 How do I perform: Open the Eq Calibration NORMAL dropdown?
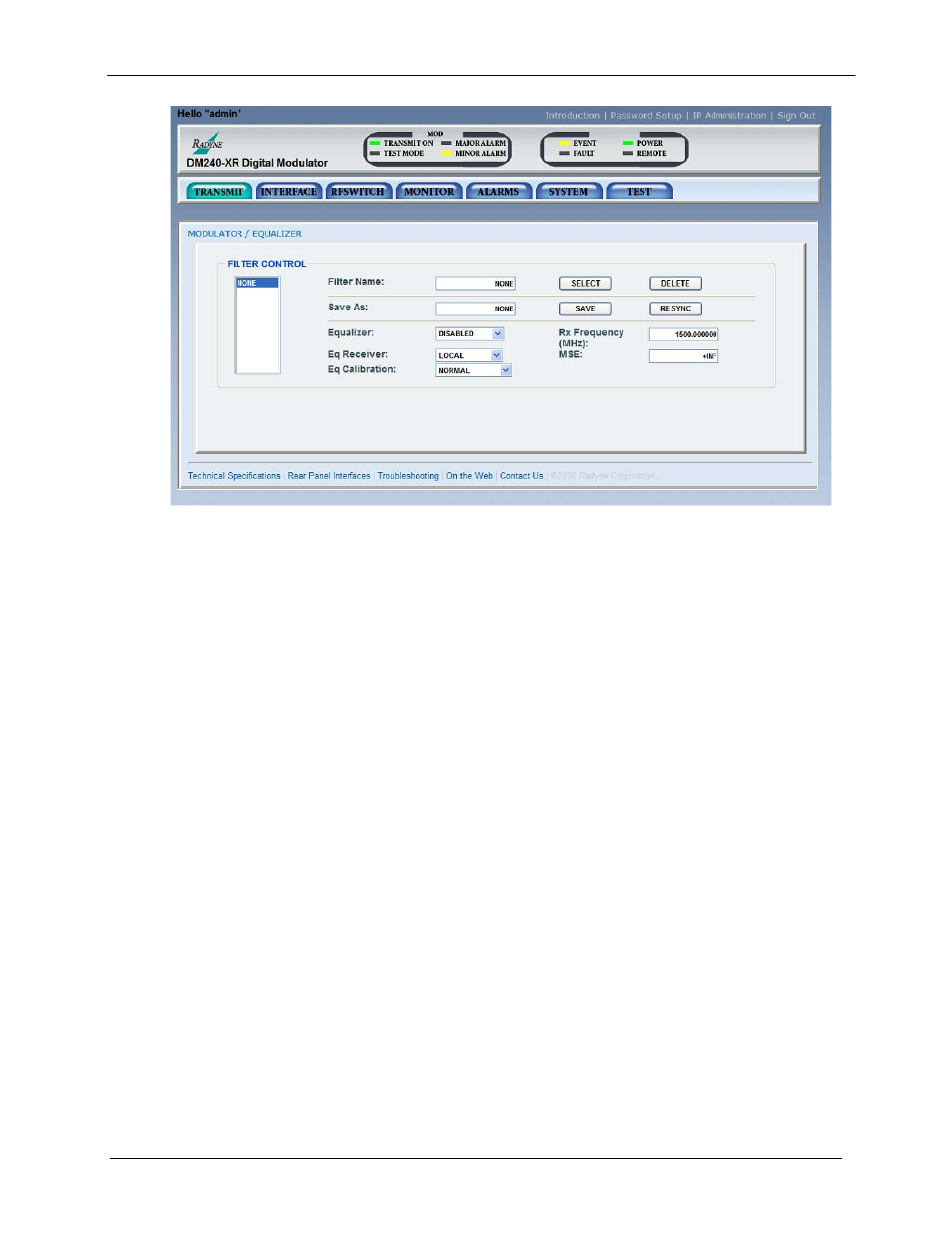tap(474, 370)
